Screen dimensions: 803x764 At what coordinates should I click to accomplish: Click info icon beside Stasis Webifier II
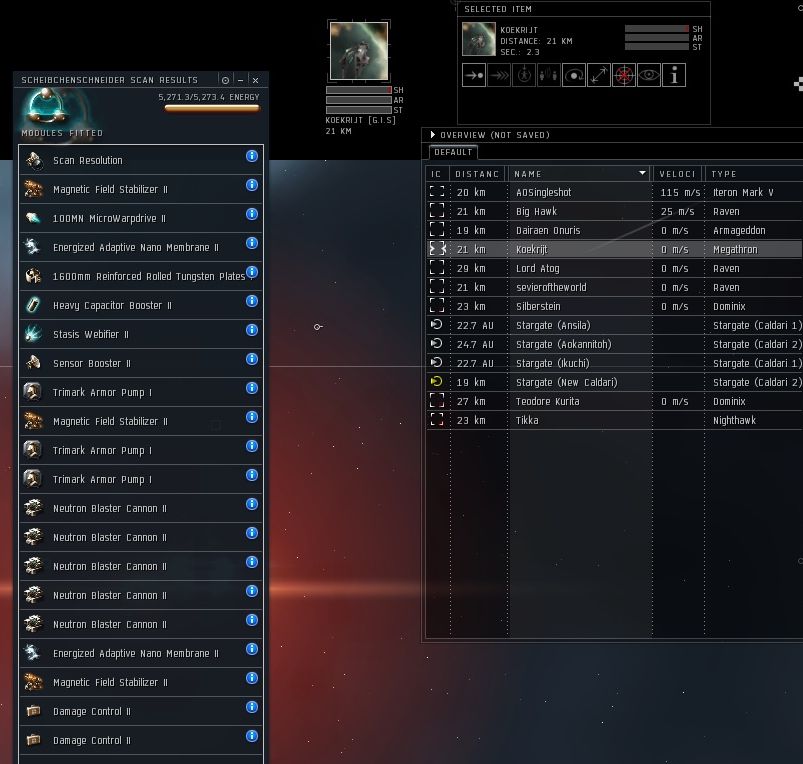(251, 330)
